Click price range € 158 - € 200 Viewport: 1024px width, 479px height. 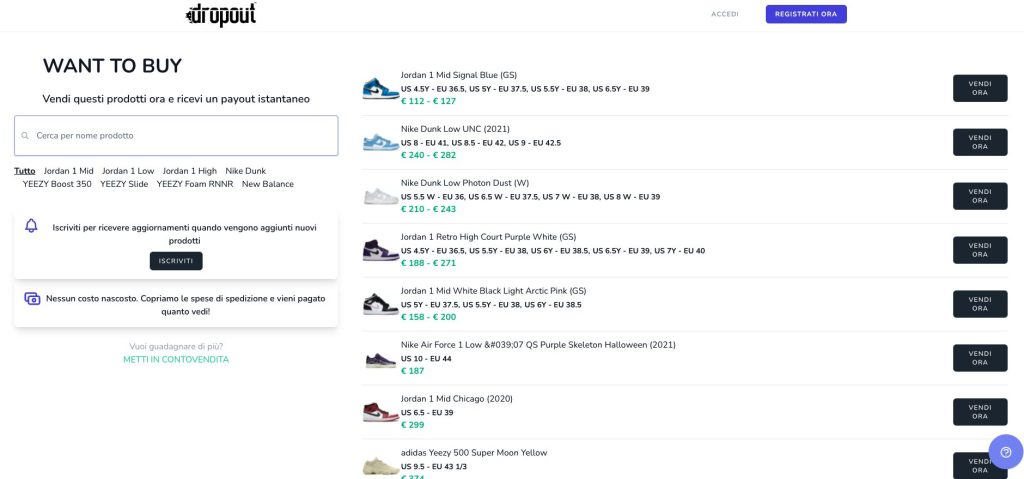point(428,317)
